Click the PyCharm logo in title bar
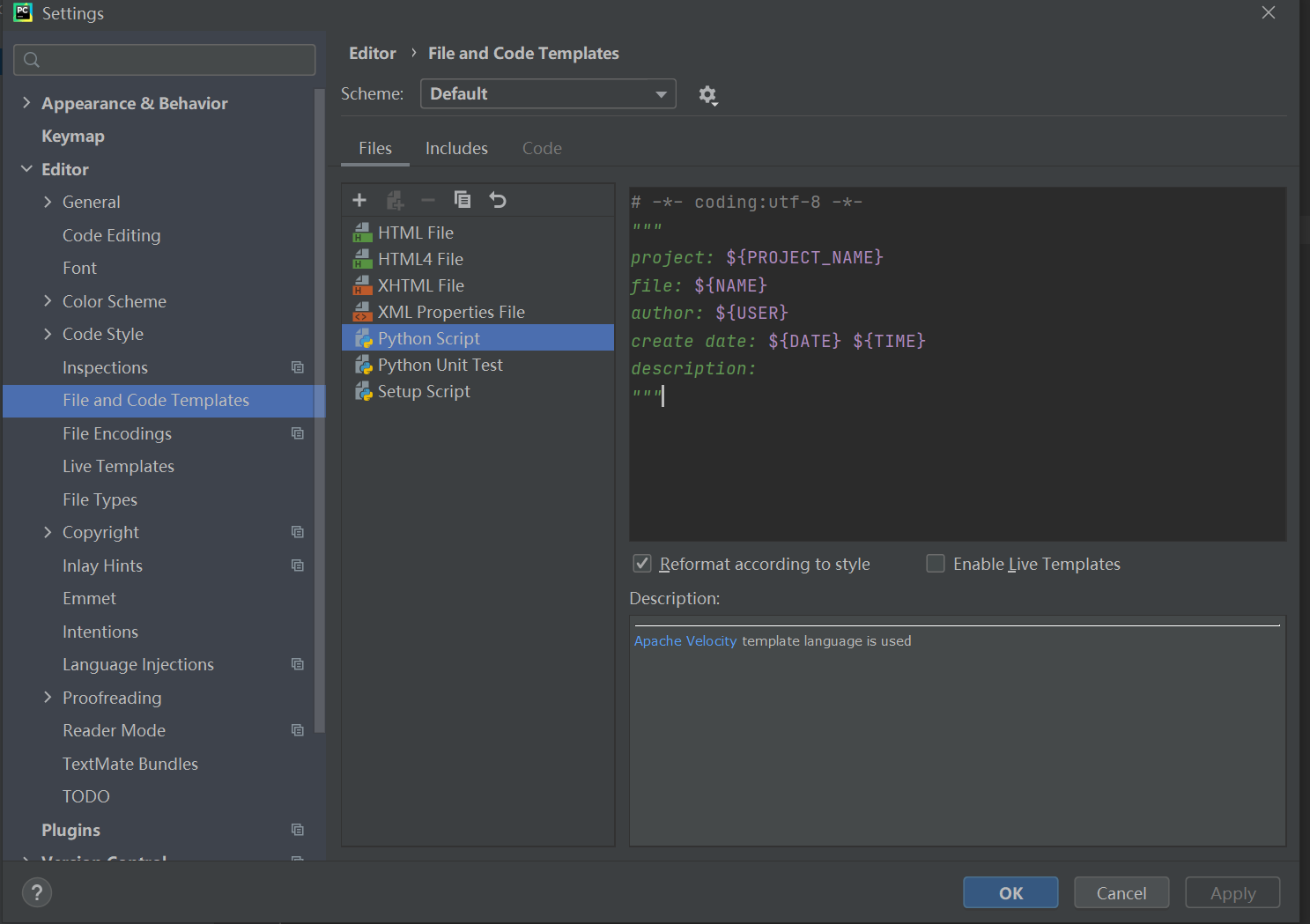This screenshot has width=1310, height=924. 23,12
